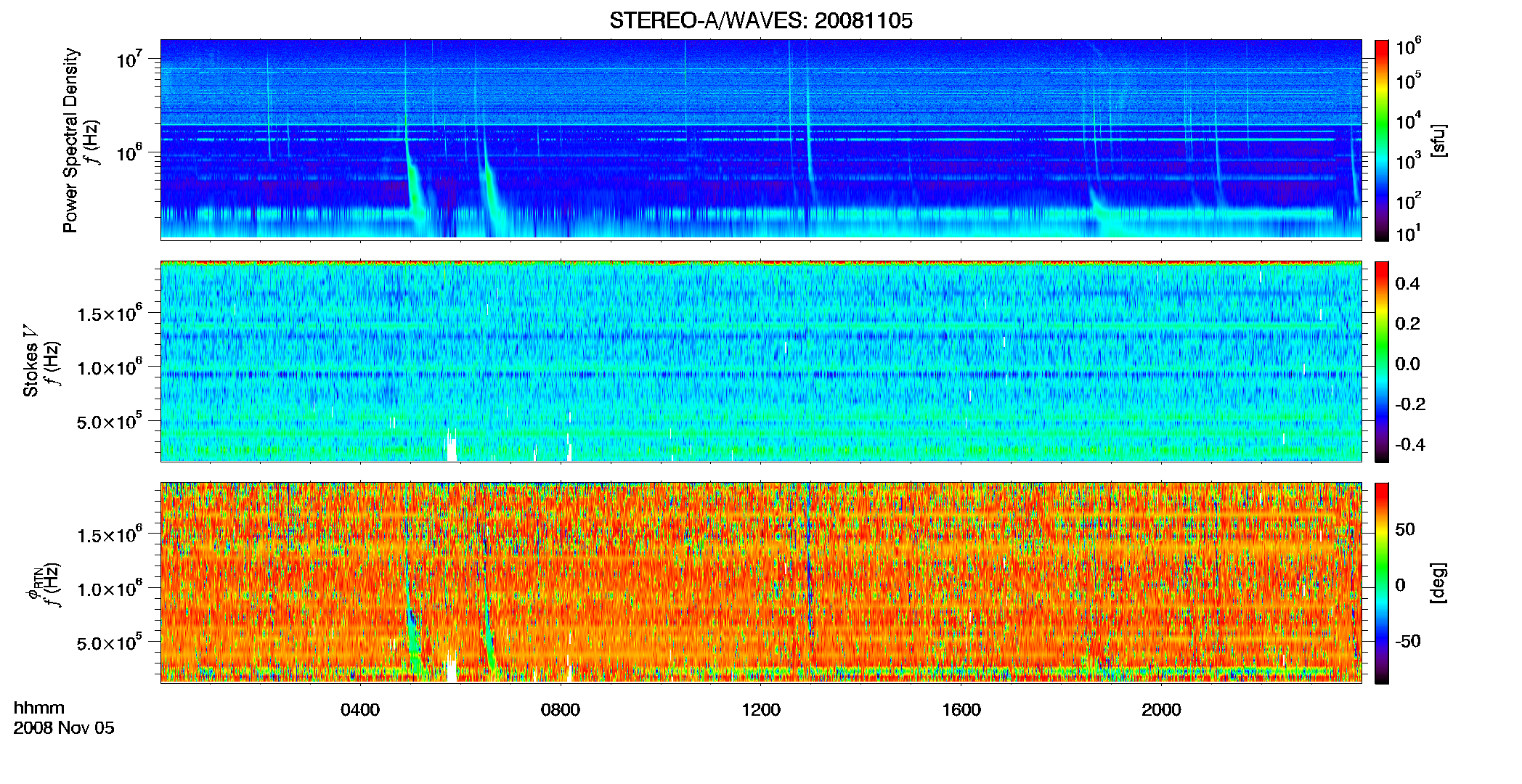Click the 0400 time tick label
1522x784 pixels.
[x=360, y=710]
